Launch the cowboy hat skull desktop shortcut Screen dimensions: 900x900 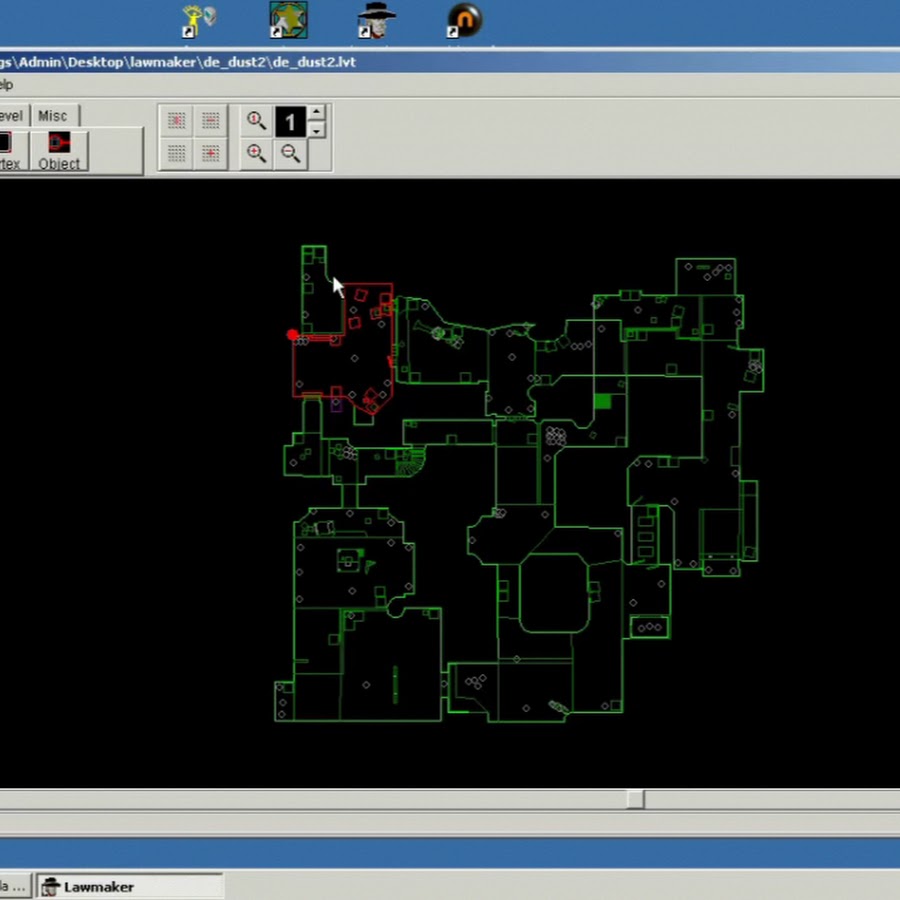[x=376, y=20]
